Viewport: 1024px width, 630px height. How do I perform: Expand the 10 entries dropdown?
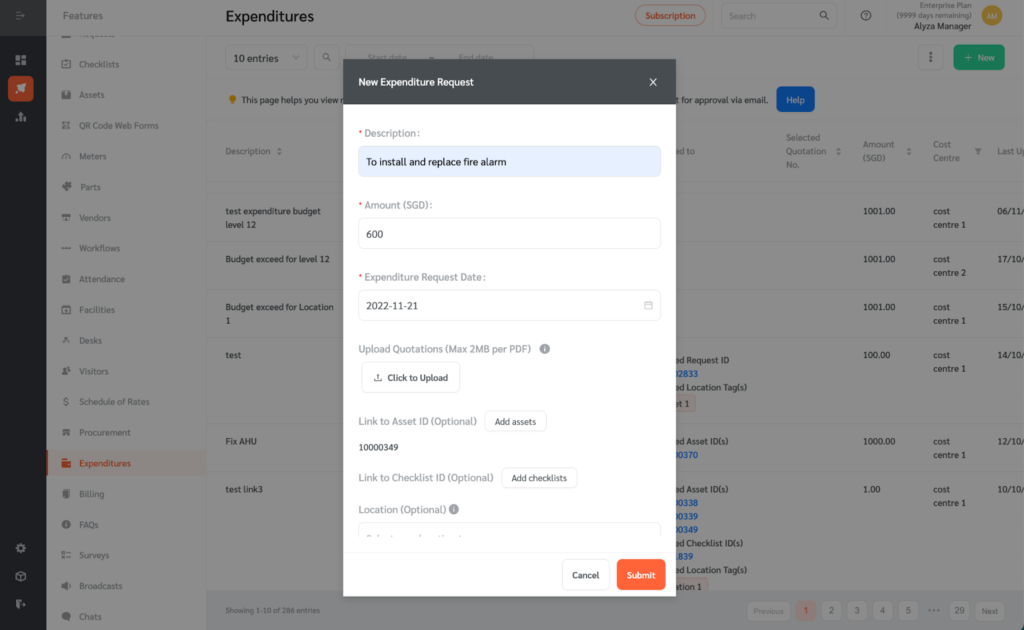(x=266, y=58)
